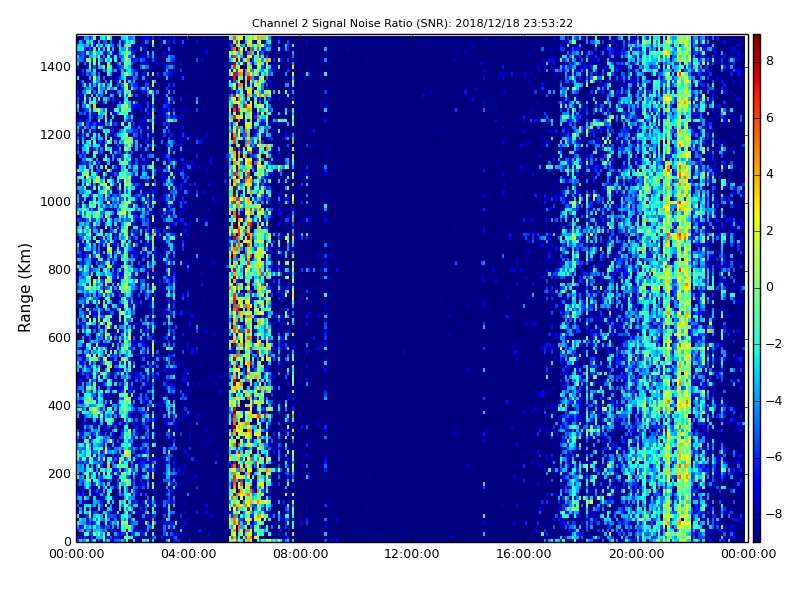Screen dimensions: 800x600
Task: Click the 04:00:00 time tick label
Action: (x=189, y=554)
